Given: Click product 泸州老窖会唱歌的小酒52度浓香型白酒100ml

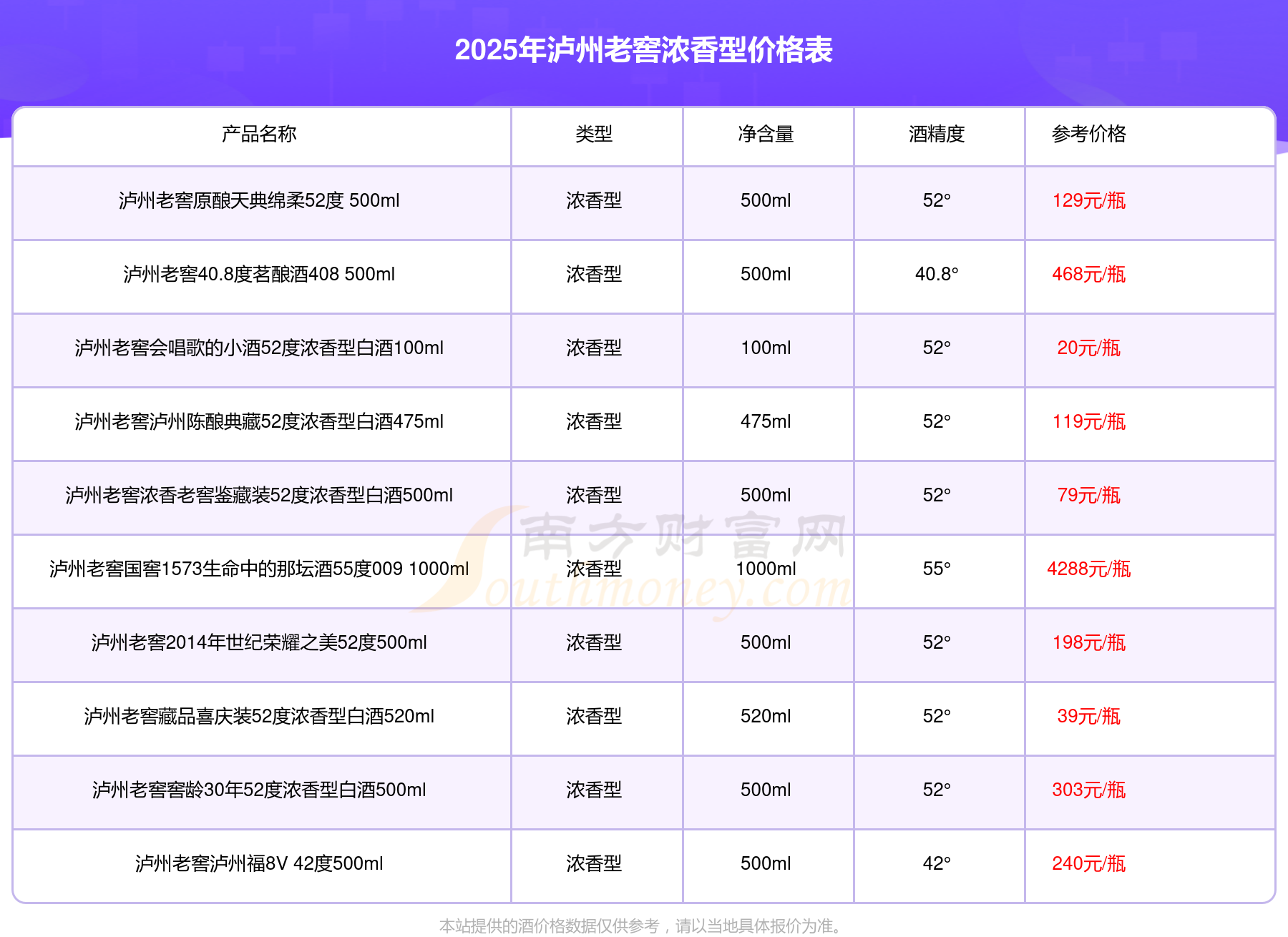Looking at the screenshot, I should [259, 348].
